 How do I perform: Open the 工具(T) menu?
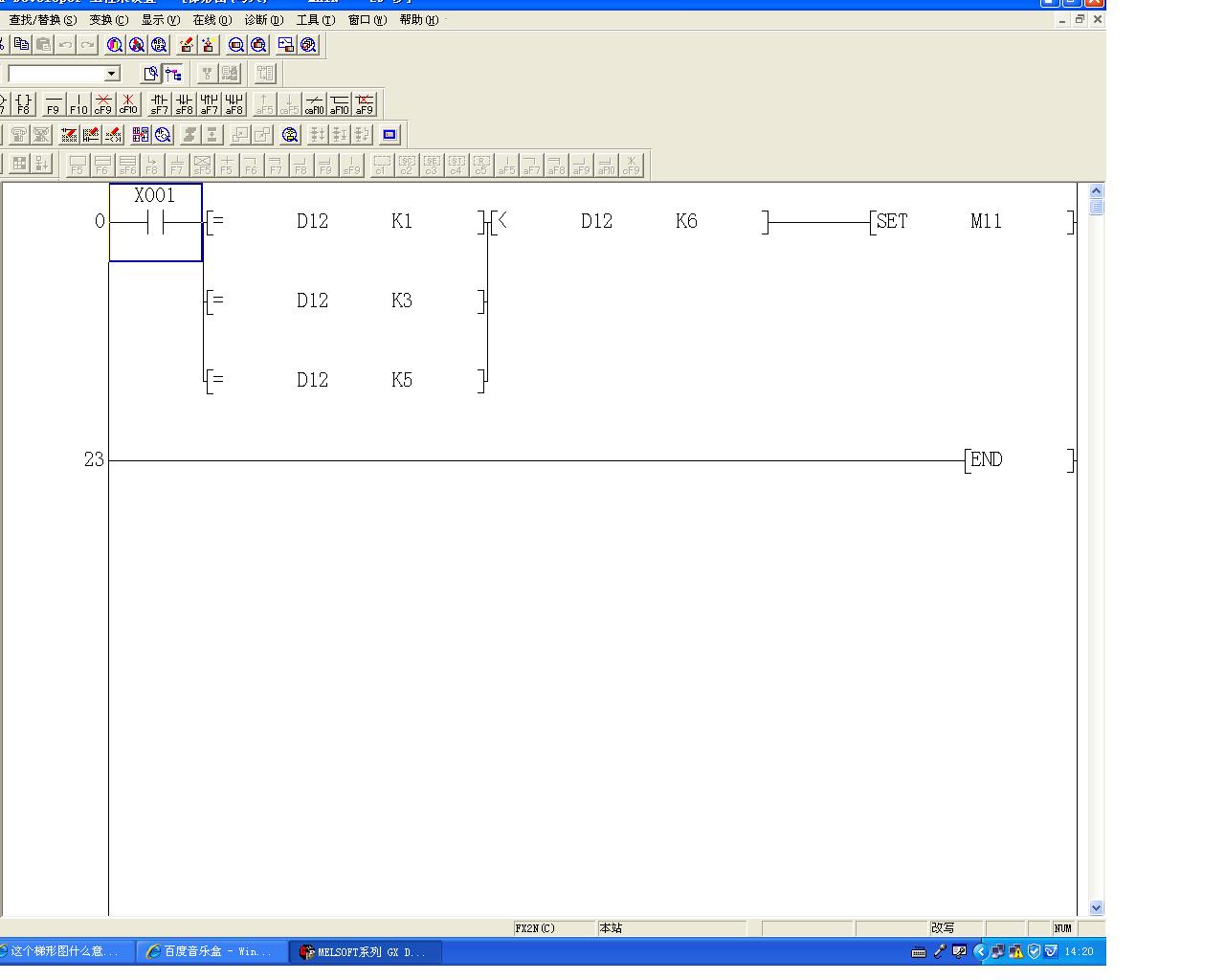coord(315,20)
